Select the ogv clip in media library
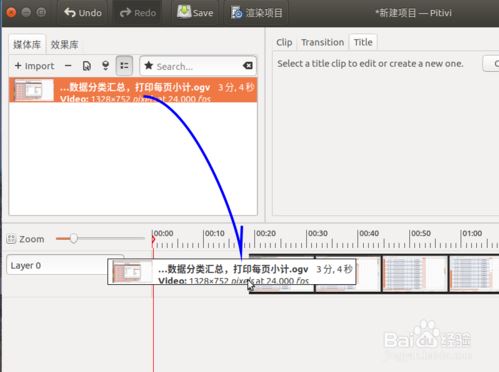Image resolution: width=499 pixels, height=372 pixels. (133, 90)
